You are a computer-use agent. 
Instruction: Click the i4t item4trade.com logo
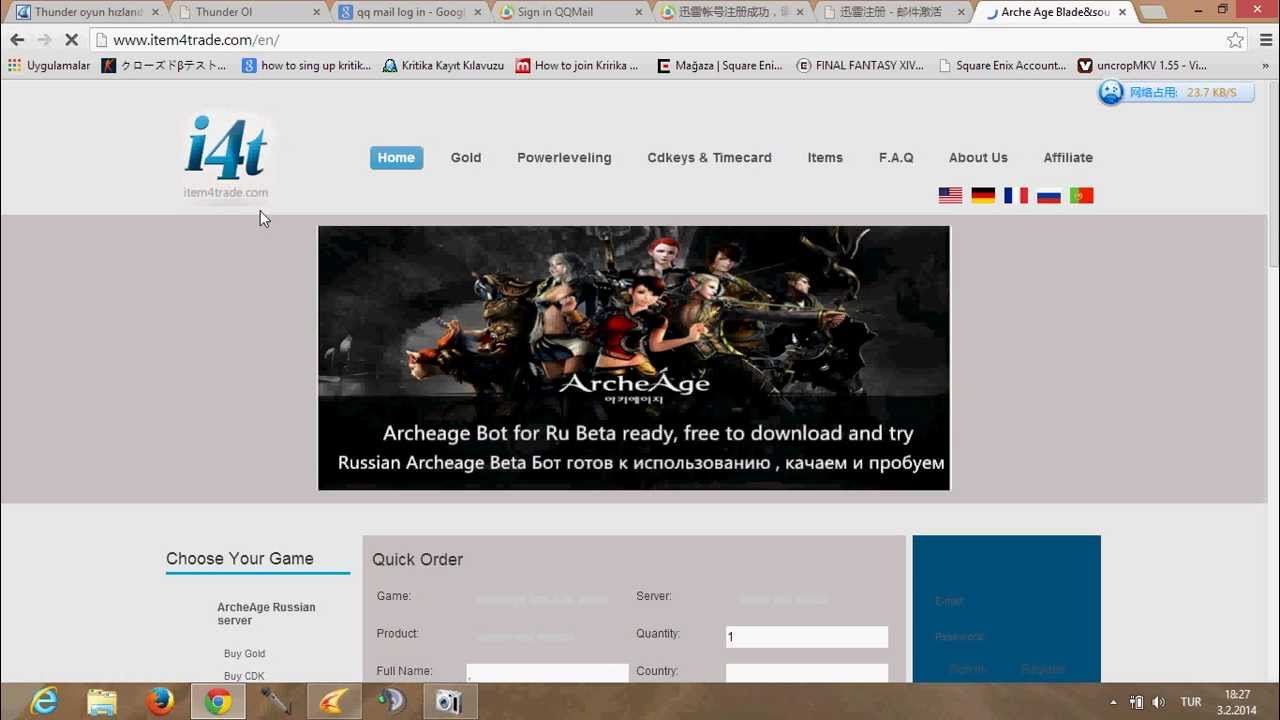point(226,157)
